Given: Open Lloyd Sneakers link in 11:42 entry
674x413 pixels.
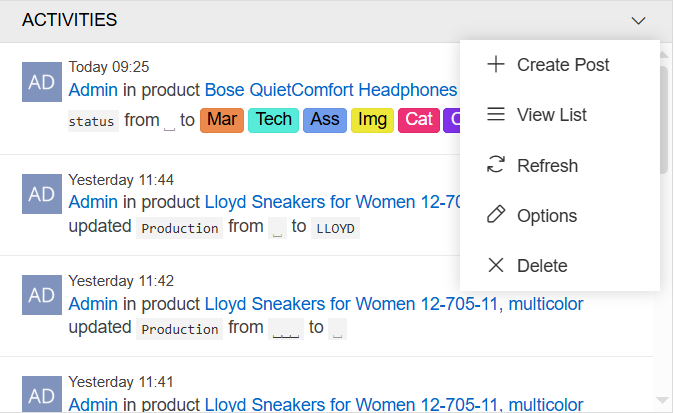Looking at the screenshot, I should [x=394, y=303].
